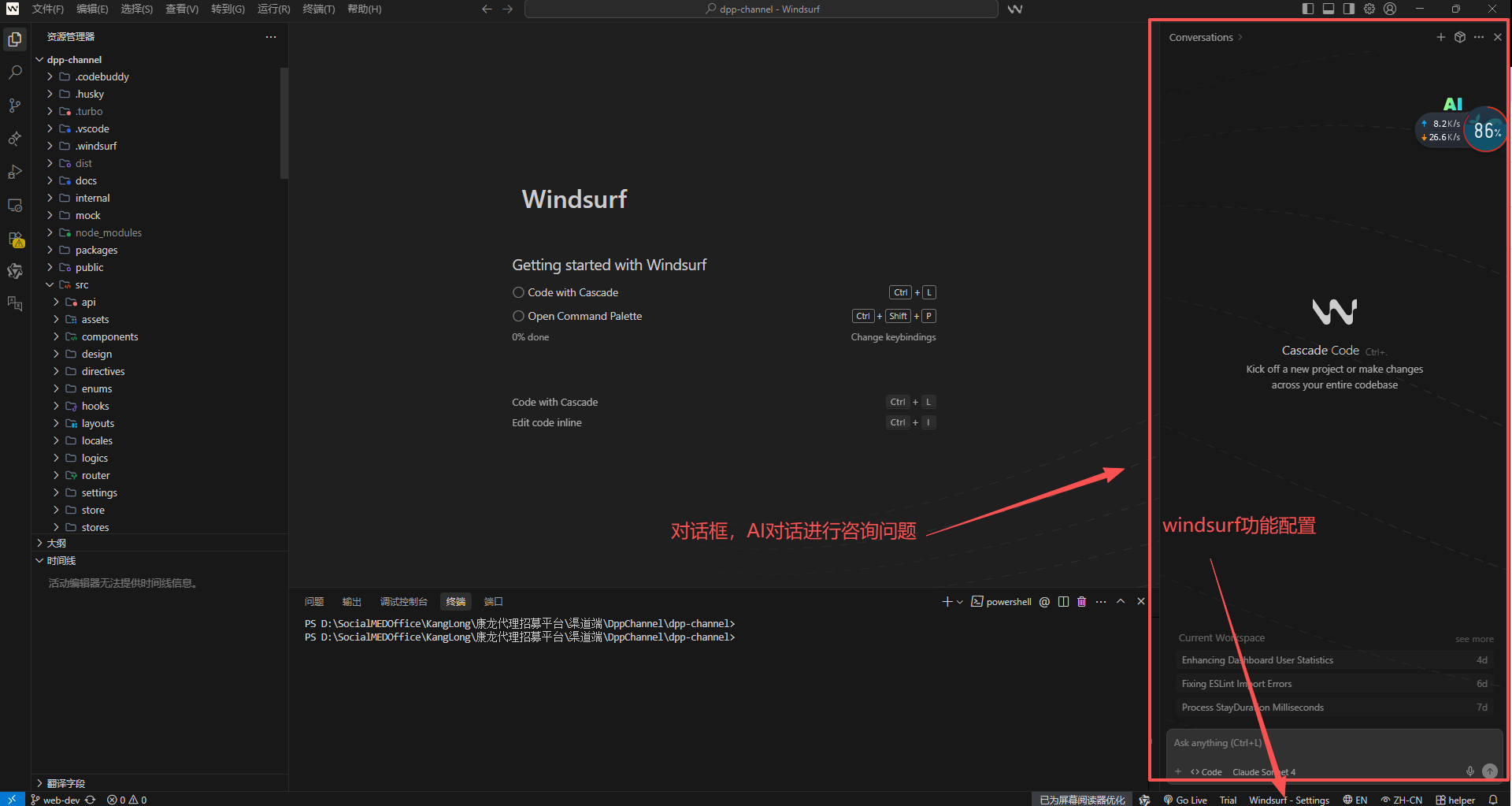The width and height of the screenshot is (1512, 806).
Task: Choose model via Claude Sonnet 4 selector
Action: coord(1263,772)
